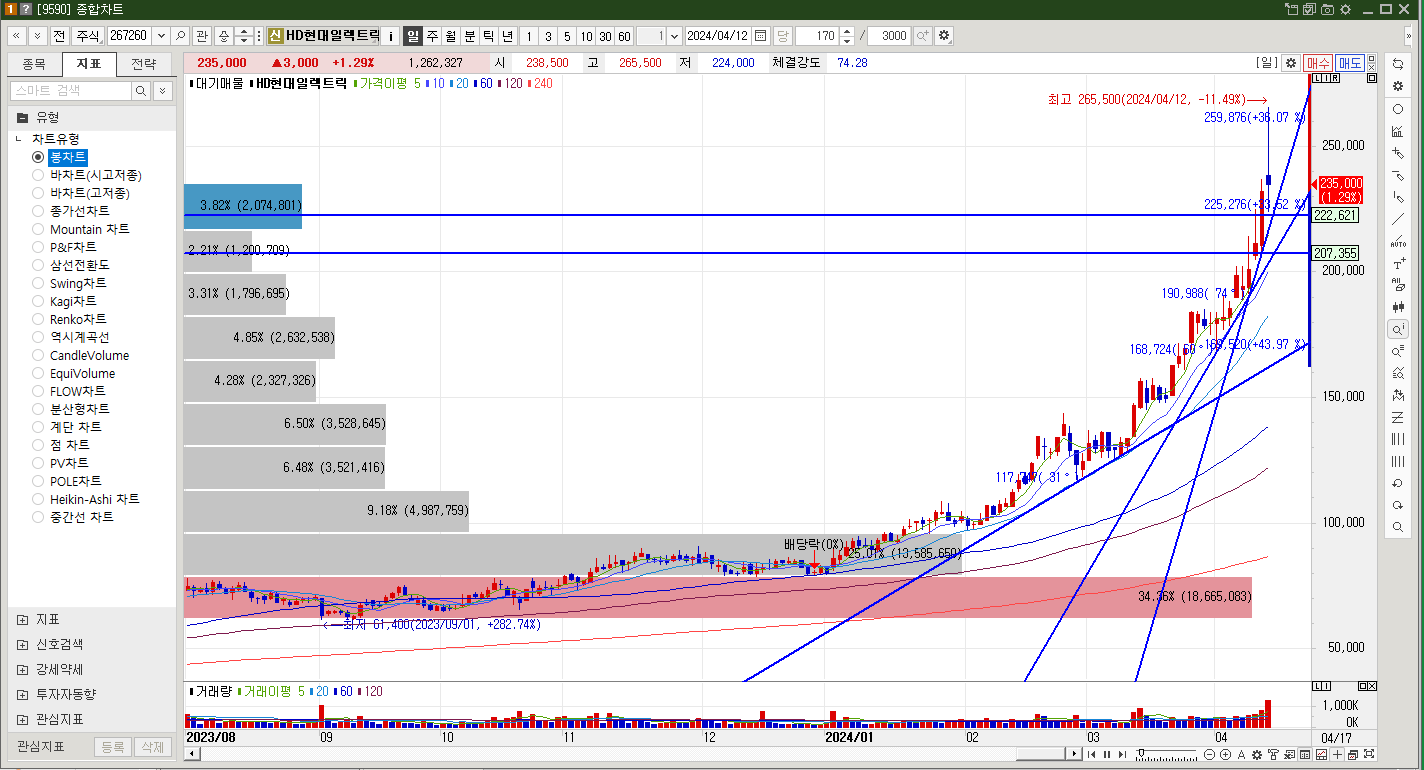Click the gear icon in right drawing toolbar
This screenshot has height=770, width=1424.
coord(1398,87)
